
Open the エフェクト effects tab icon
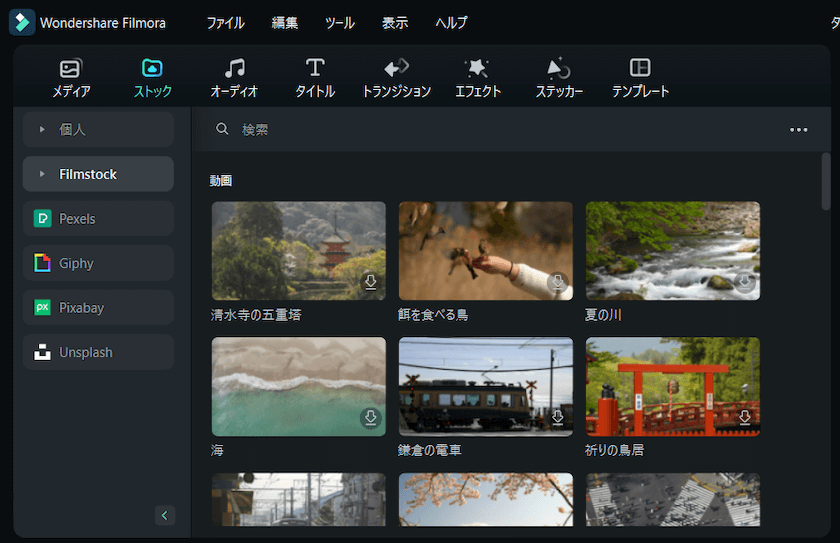click(x=477, y=68)
